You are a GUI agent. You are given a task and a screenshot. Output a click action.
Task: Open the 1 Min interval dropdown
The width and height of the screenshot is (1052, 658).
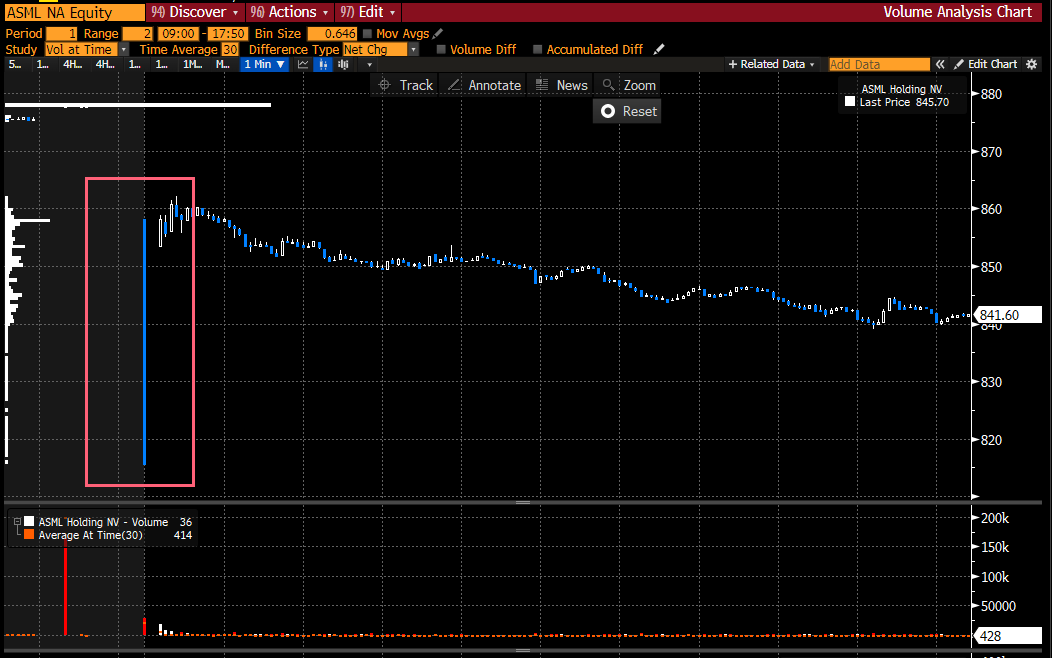tap(264, 64)
